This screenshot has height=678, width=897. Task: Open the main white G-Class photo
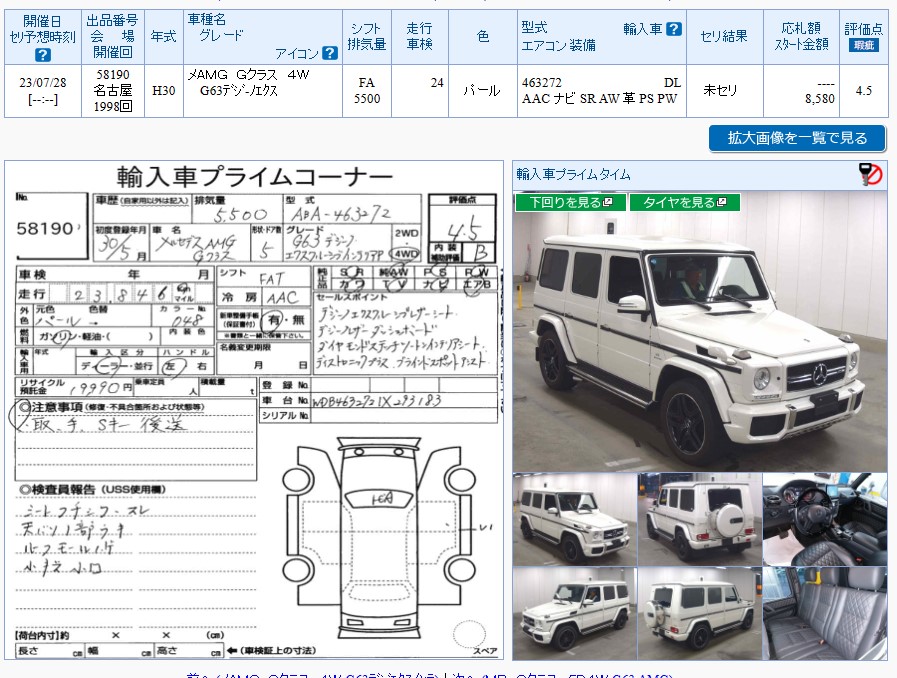pos(700,332)
